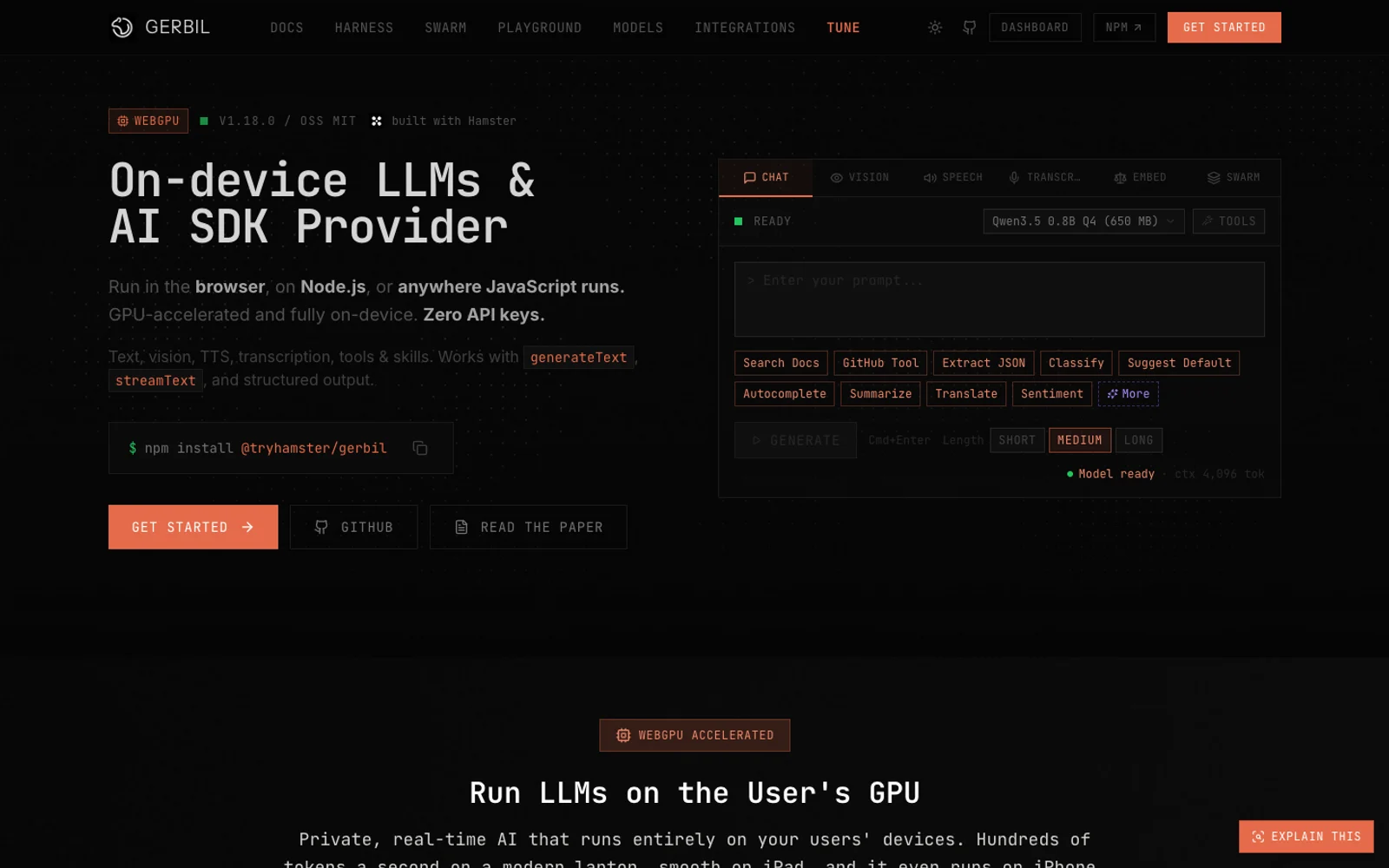This screenshot has width=1389, height=868.
Task: Click the DASHBOARD button
Action: (1035, 27)
